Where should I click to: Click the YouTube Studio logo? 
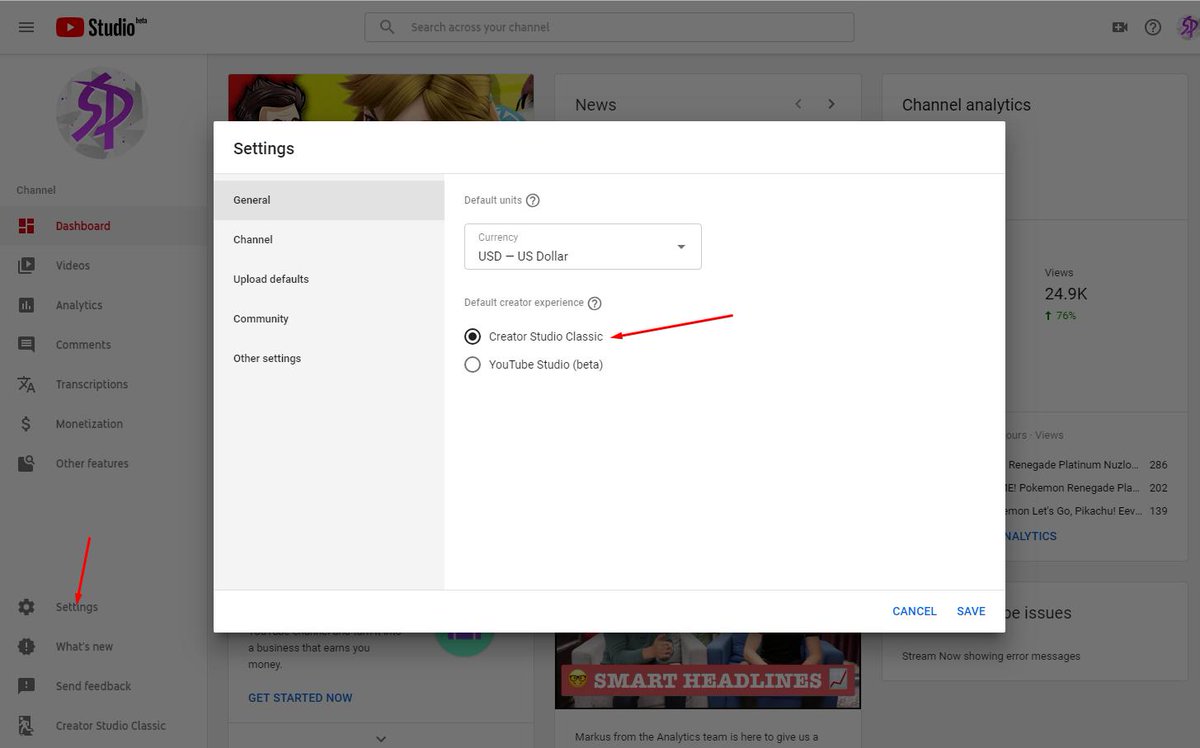click(101, 27)
